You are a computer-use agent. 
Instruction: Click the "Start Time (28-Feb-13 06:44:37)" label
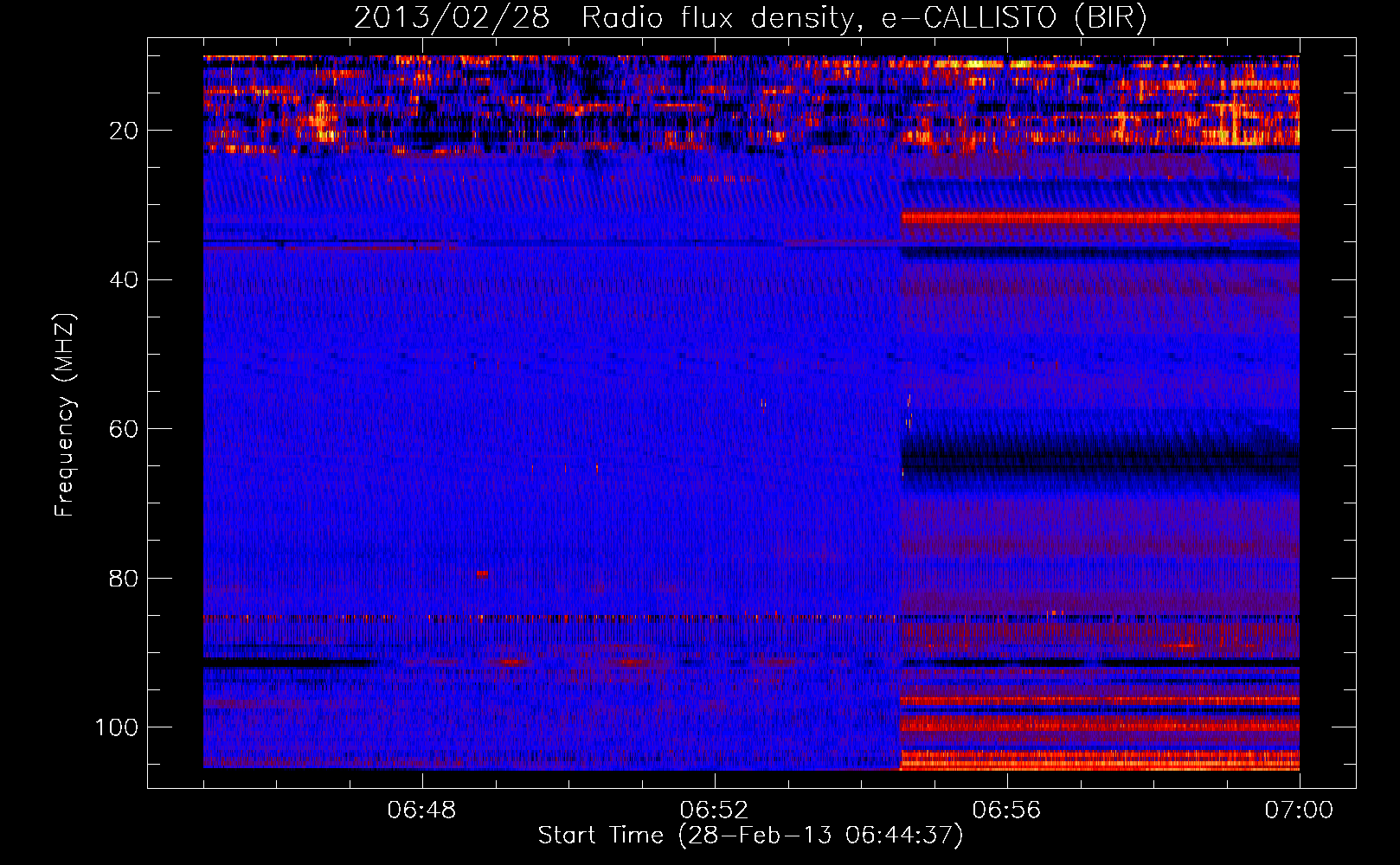pyautogui.click(x=750, y=836)
